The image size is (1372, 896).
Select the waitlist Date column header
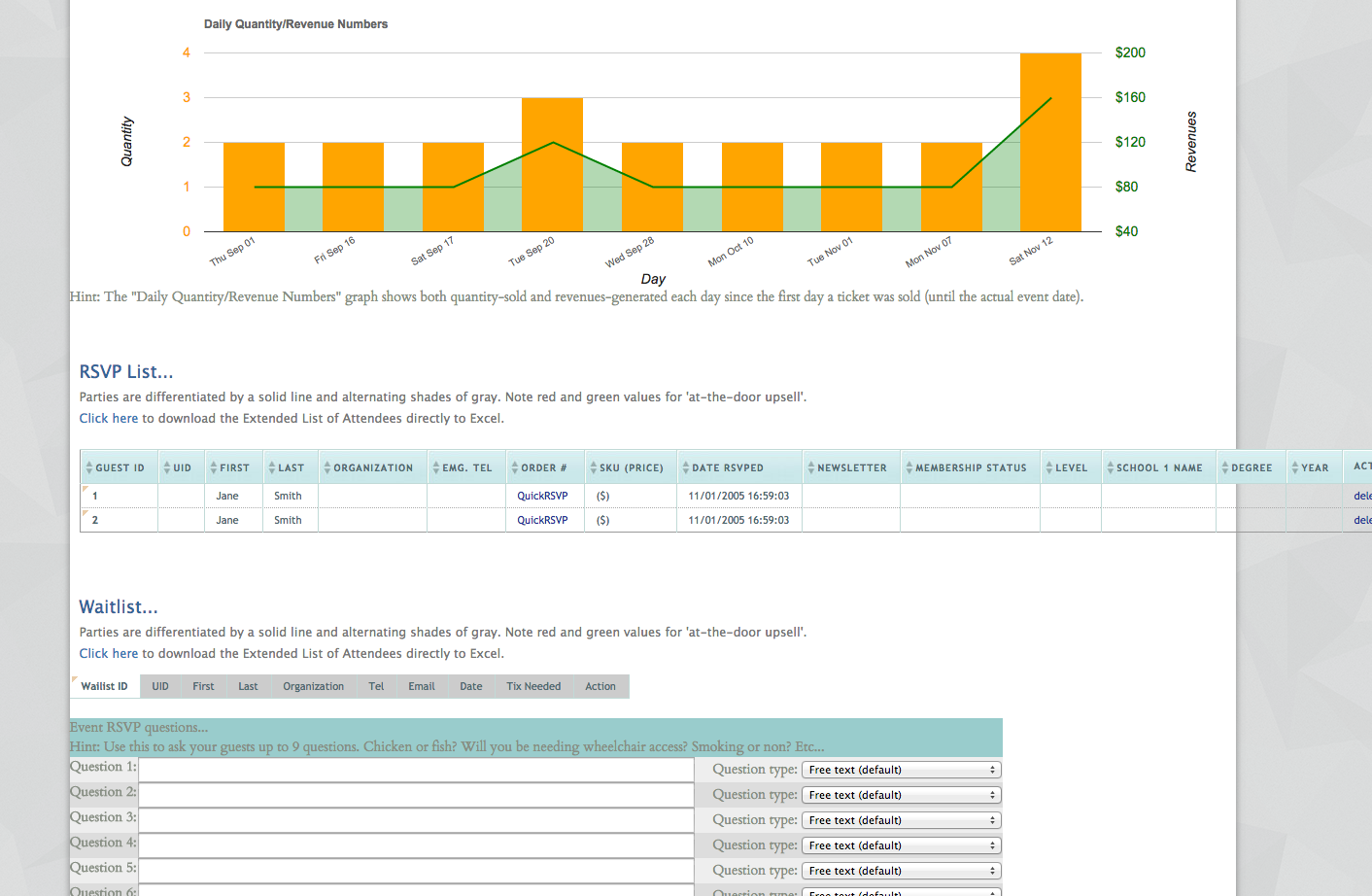[471, 686]
